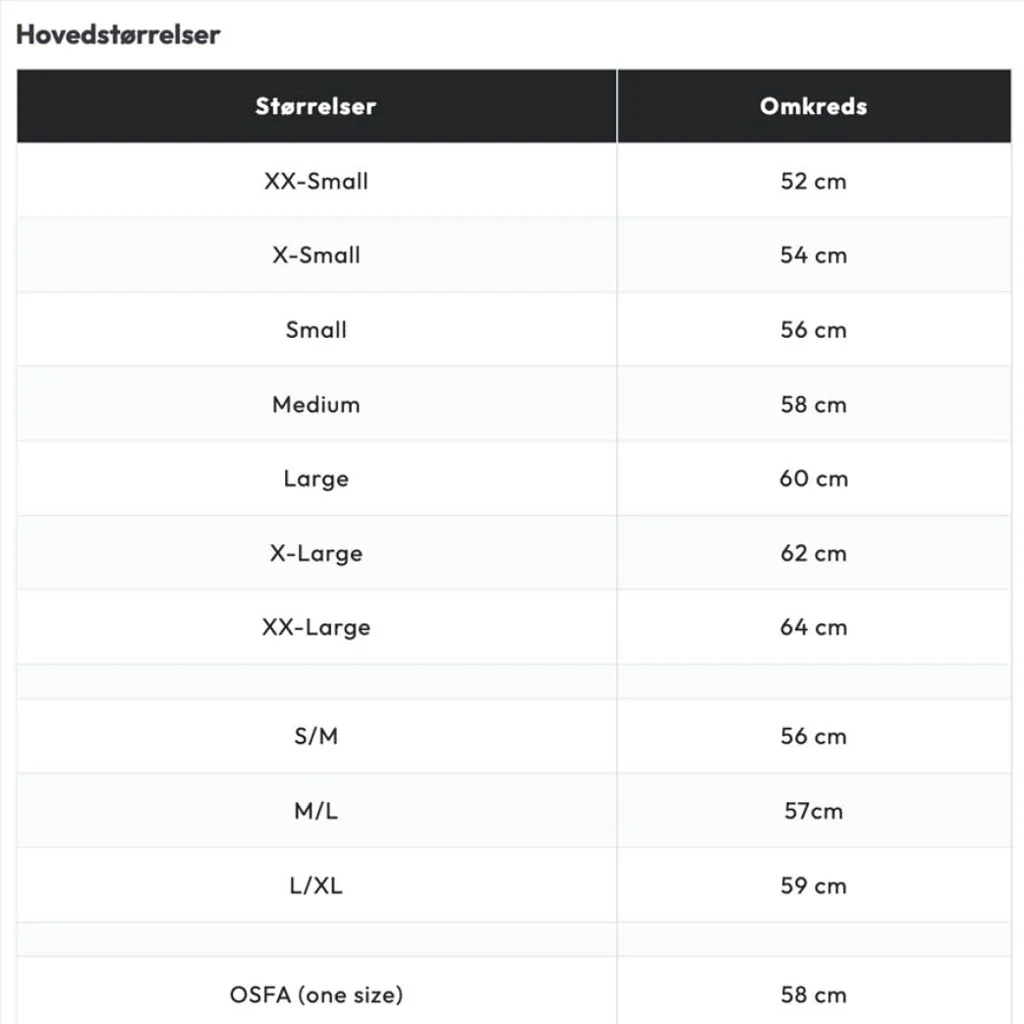Click the 57cm value

click(814, 810)
